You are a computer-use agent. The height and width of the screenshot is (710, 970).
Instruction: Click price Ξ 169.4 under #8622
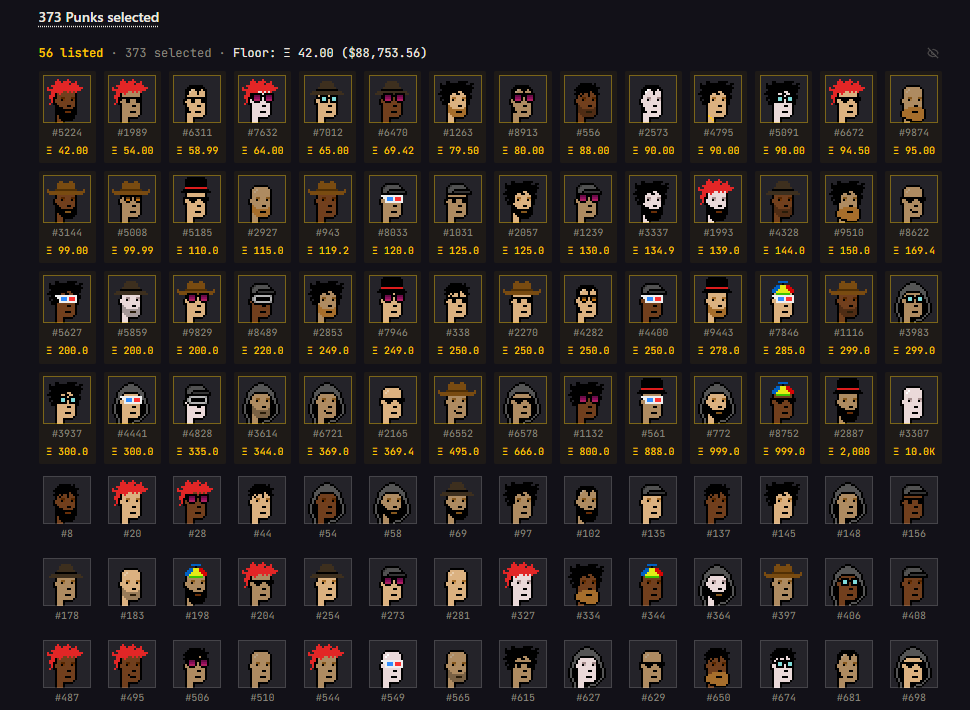click(x=914, y=250)
